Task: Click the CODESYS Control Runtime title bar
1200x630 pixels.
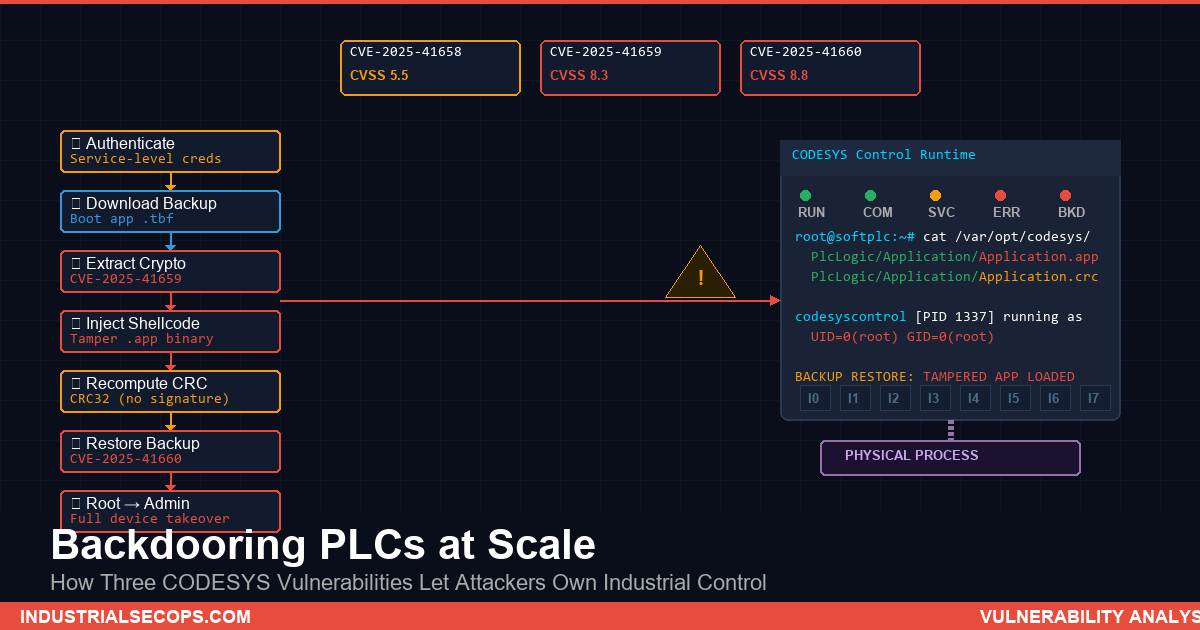Action: tap(950, 158)
